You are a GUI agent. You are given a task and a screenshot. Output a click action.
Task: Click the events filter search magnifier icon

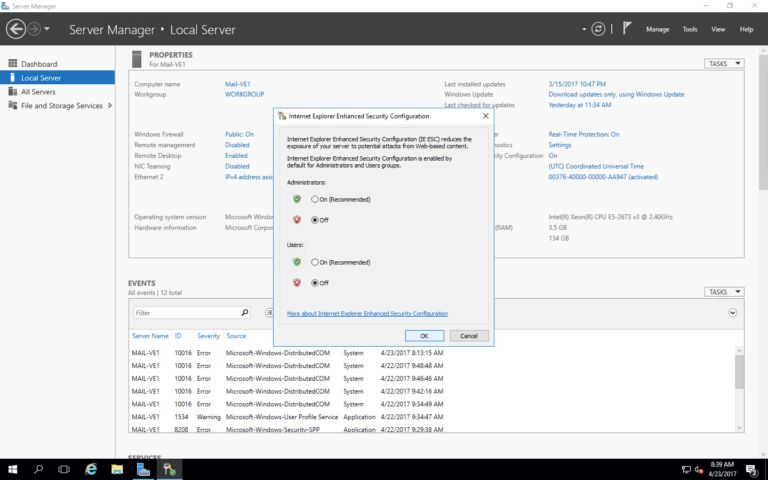(245, 312)
